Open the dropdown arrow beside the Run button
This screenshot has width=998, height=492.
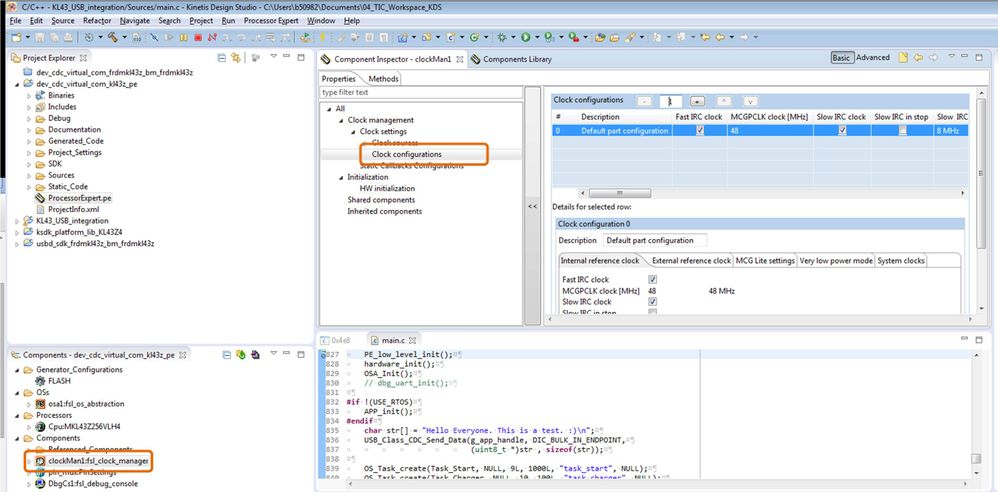(x=538, y=38)
